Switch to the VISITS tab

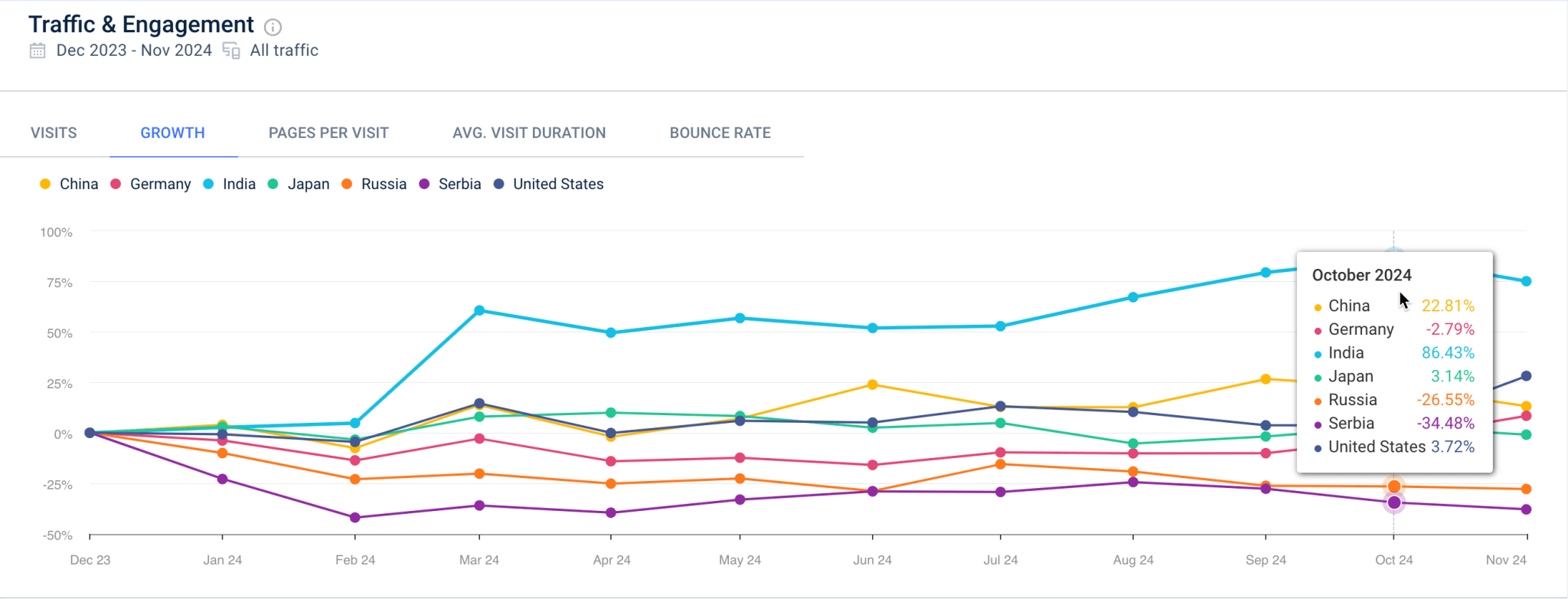pyautogui.click(x=53, y=133)
